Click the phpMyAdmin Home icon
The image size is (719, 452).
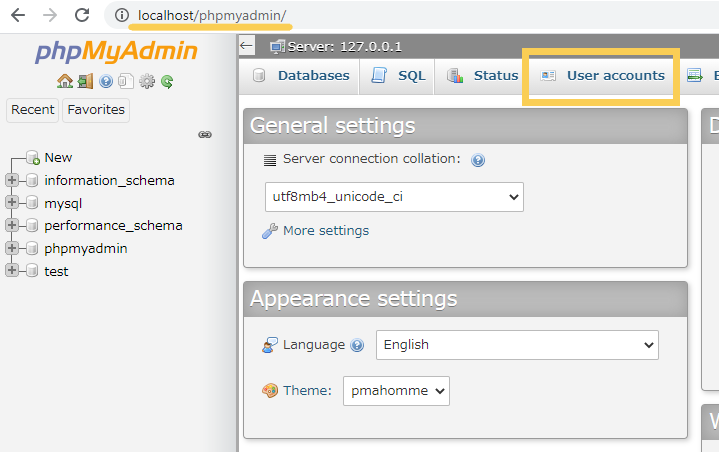pyautogui.click(x=65, y=82)
